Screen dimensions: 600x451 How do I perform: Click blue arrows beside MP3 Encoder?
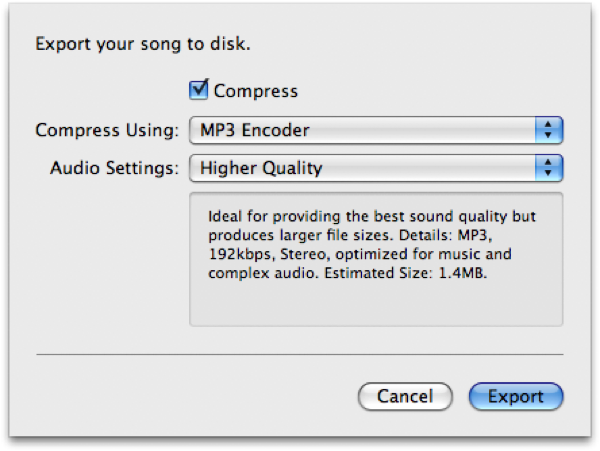tap(549, 130)
